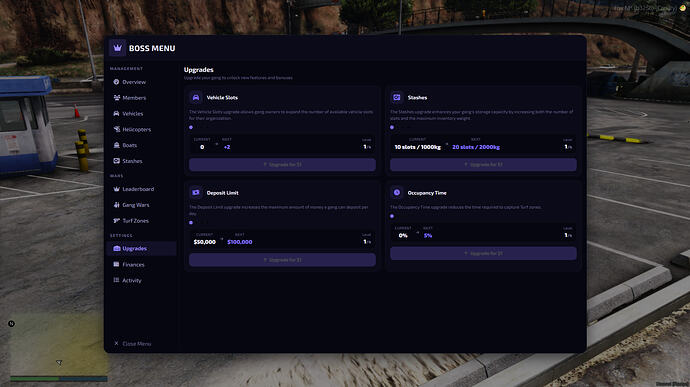Screen dimensions: 690x387
Task: Click the Upgrades sidebar icon
Action: click(116, 249)
